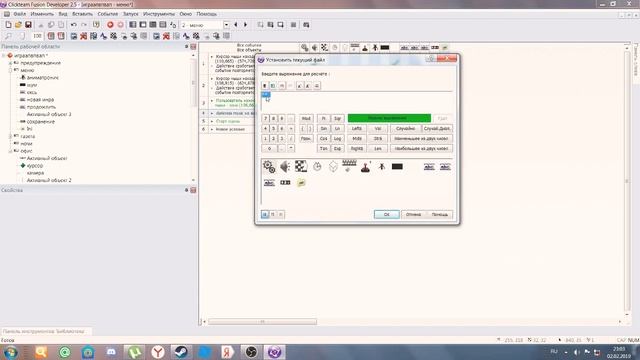The height and width of the screenshot is (360, 640).
Task: Open OBS Studio from the taskbar
Action: point(251,352)
